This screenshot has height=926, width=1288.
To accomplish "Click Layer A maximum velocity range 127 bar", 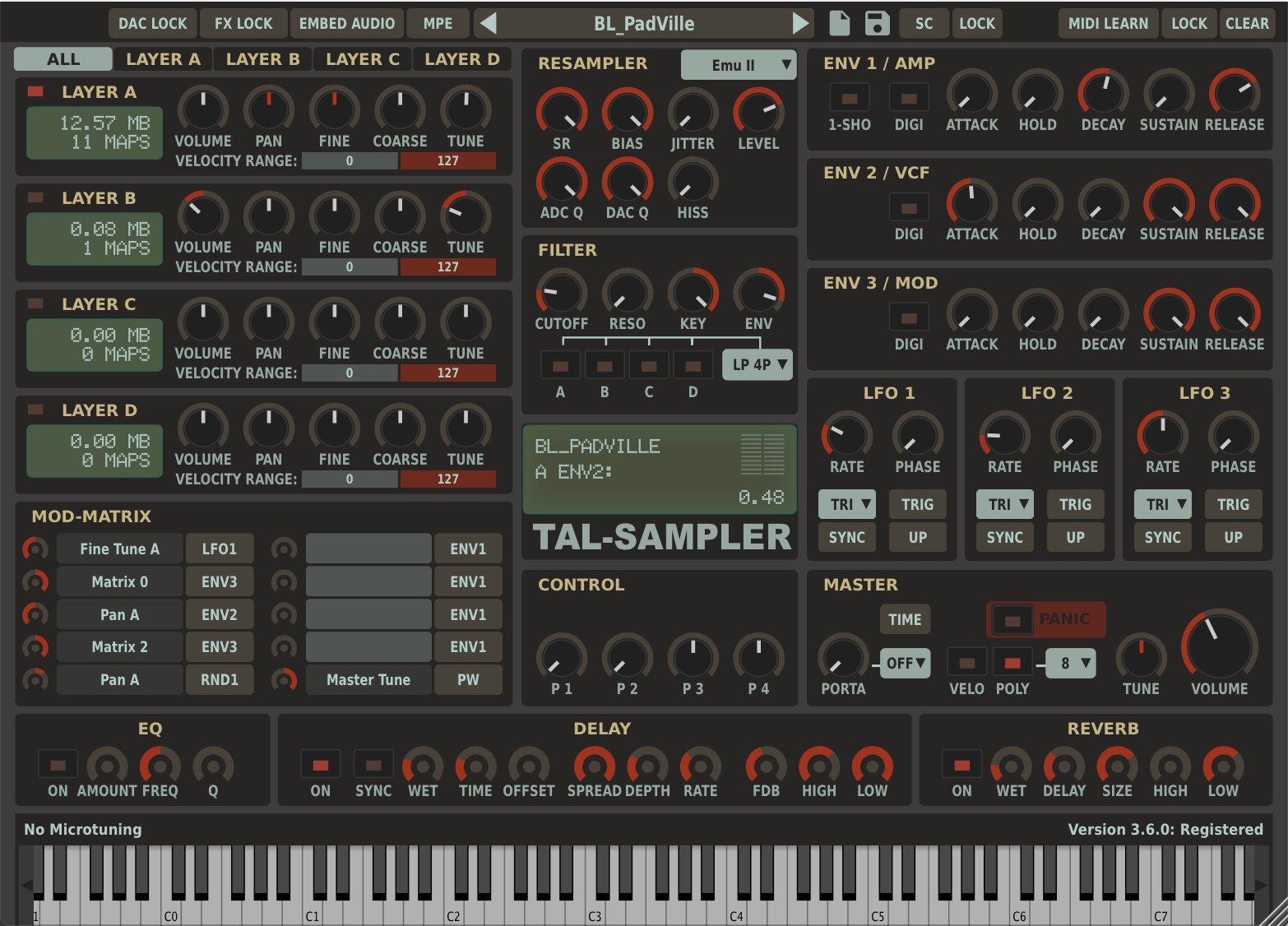I will coord(447,161).
